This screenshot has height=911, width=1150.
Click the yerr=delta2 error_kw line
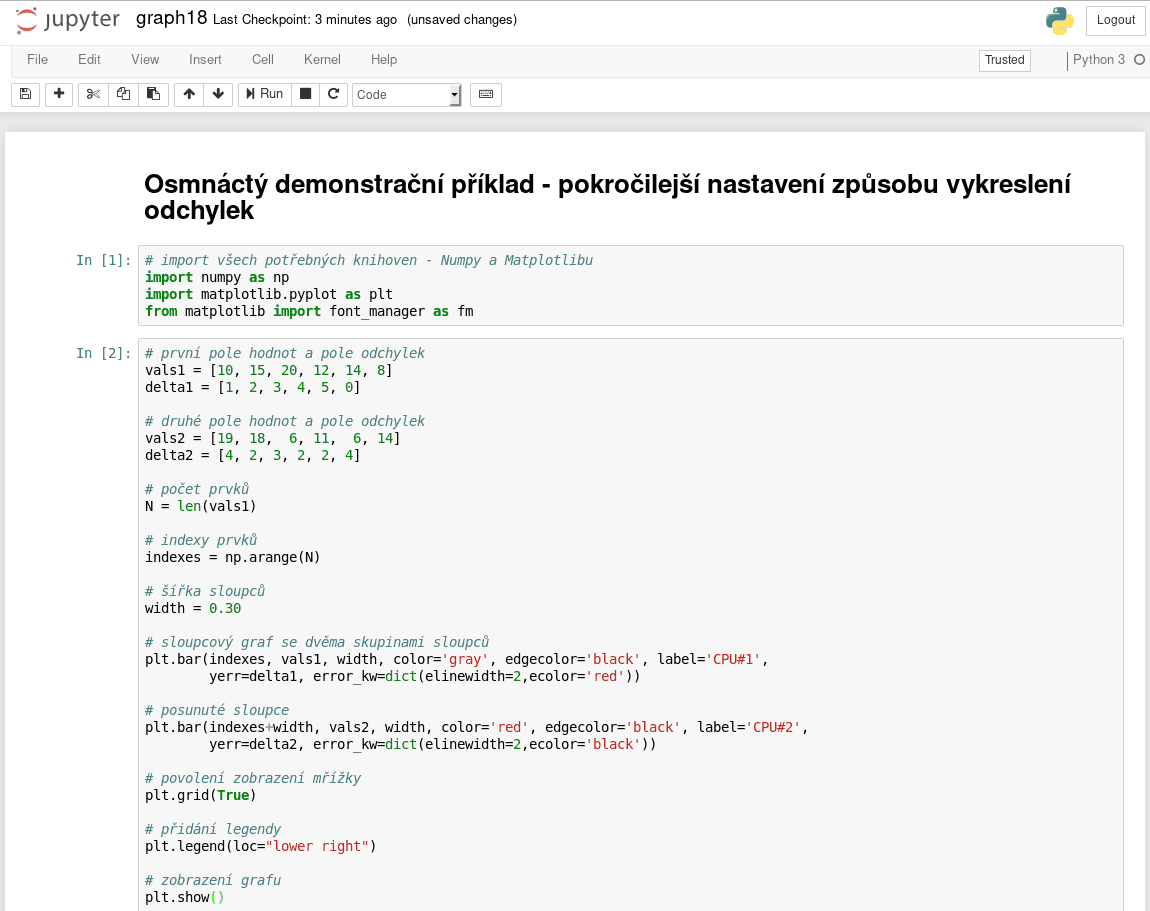[x=433, y=744]
